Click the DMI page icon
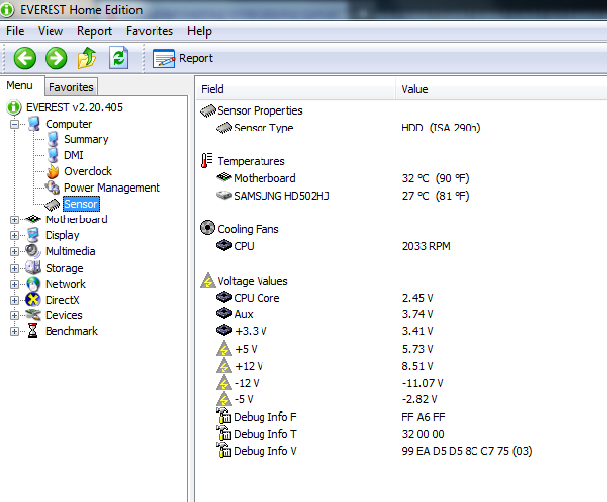Screen dimensions: 607x502 [53, 155]
